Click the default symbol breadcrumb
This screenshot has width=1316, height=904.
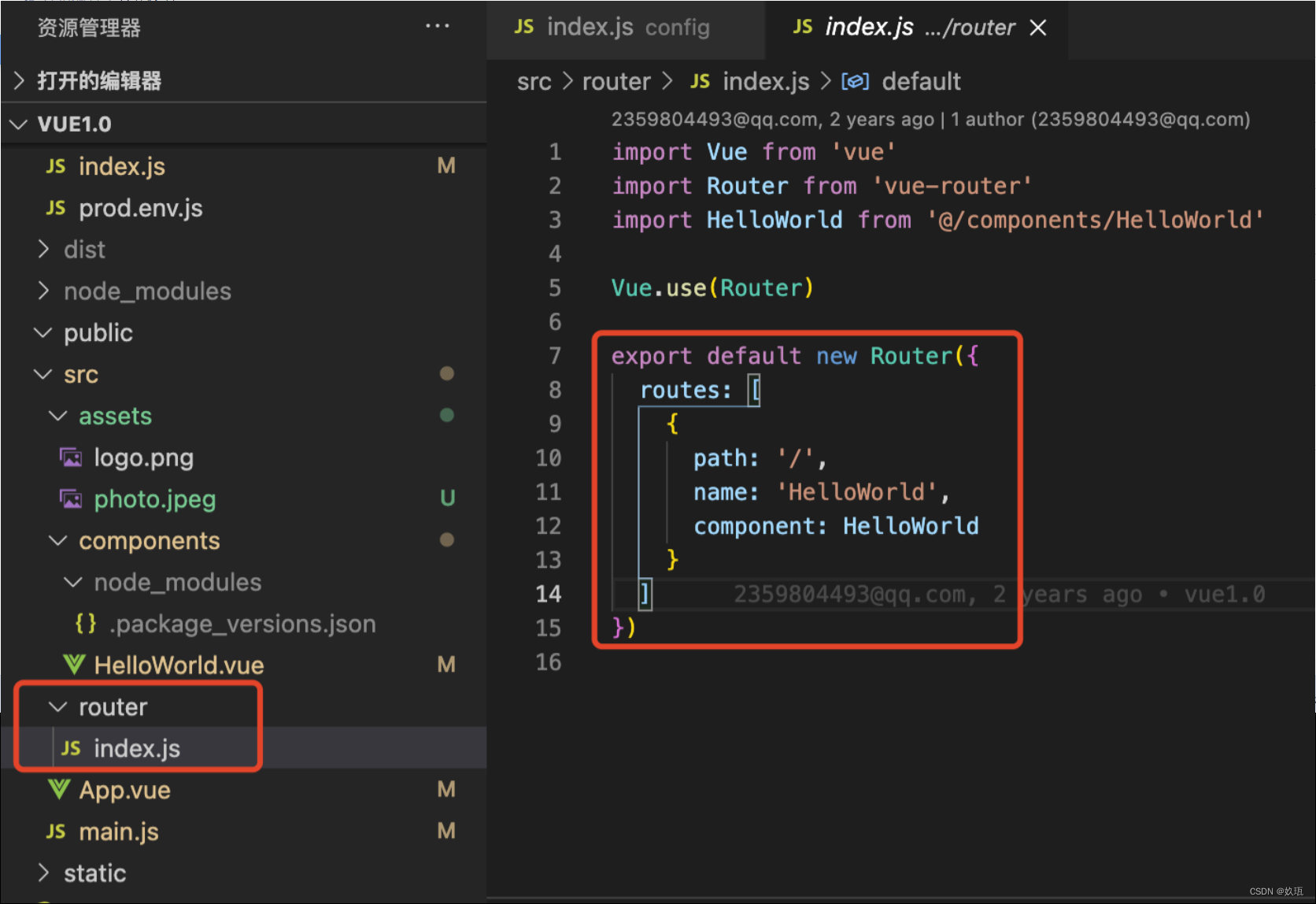(921, 81)
